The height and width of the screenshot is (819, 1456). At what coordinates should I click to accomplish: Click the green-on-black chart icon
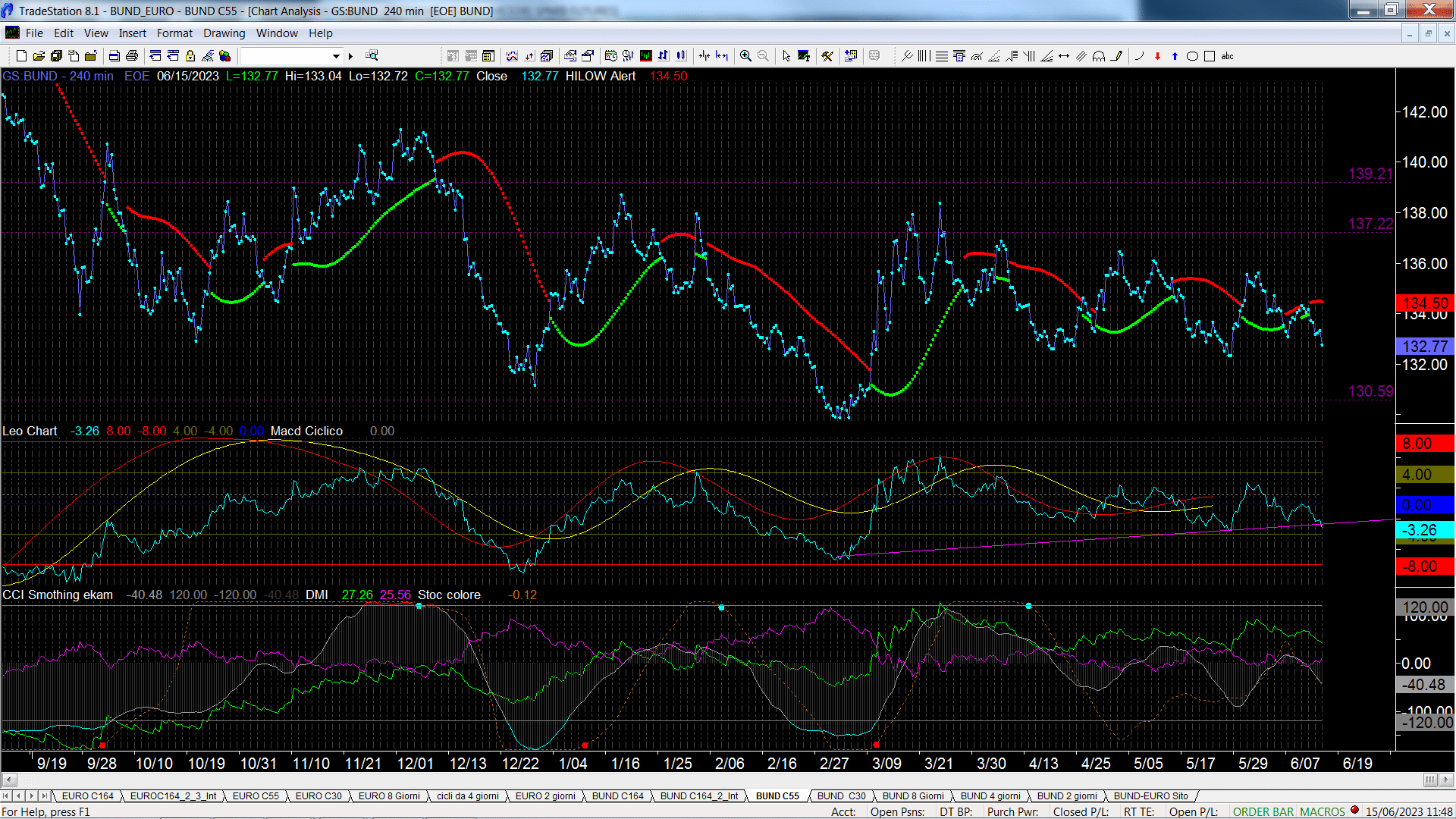click(645, 56)
